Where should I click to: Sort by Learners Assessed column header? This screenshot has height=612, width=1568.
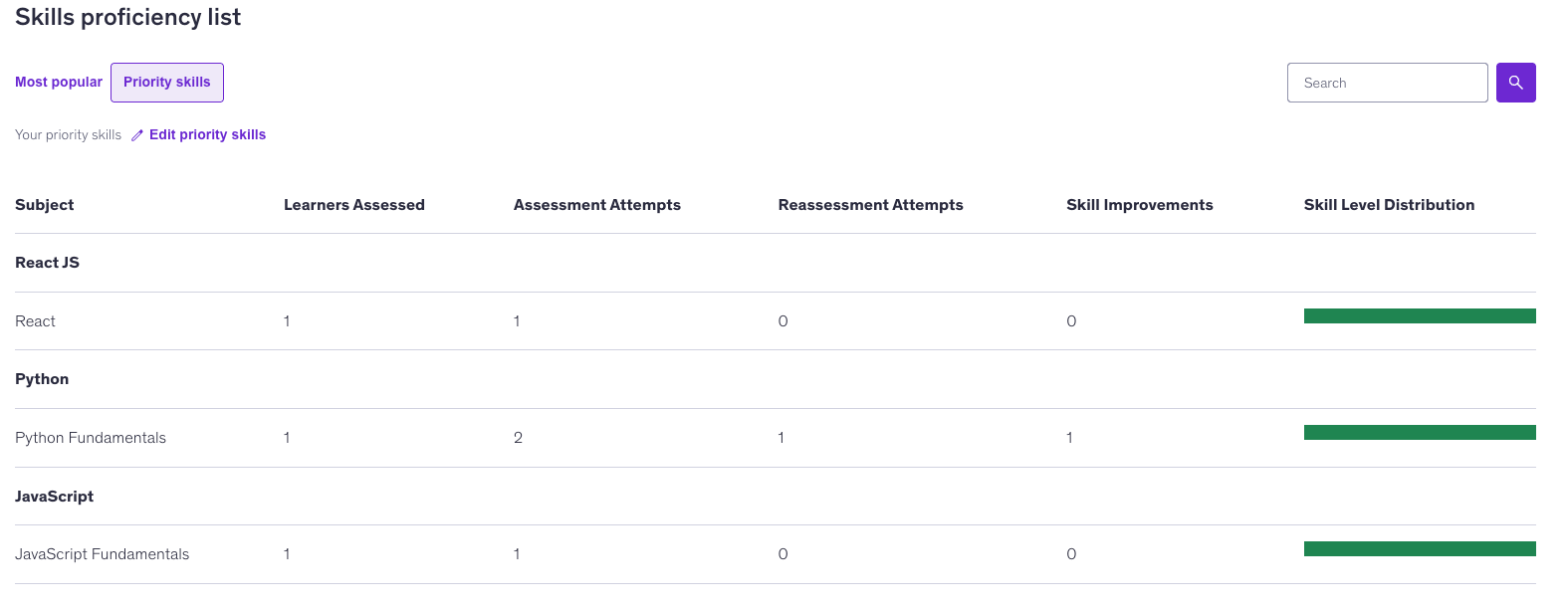point(353,205)
